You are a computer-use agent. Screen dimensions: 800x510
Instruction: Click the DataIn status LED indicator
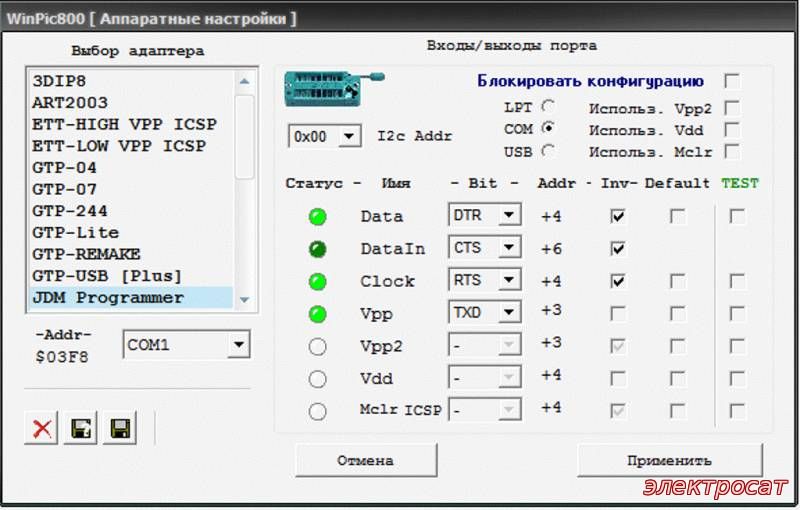coord(317,249)
